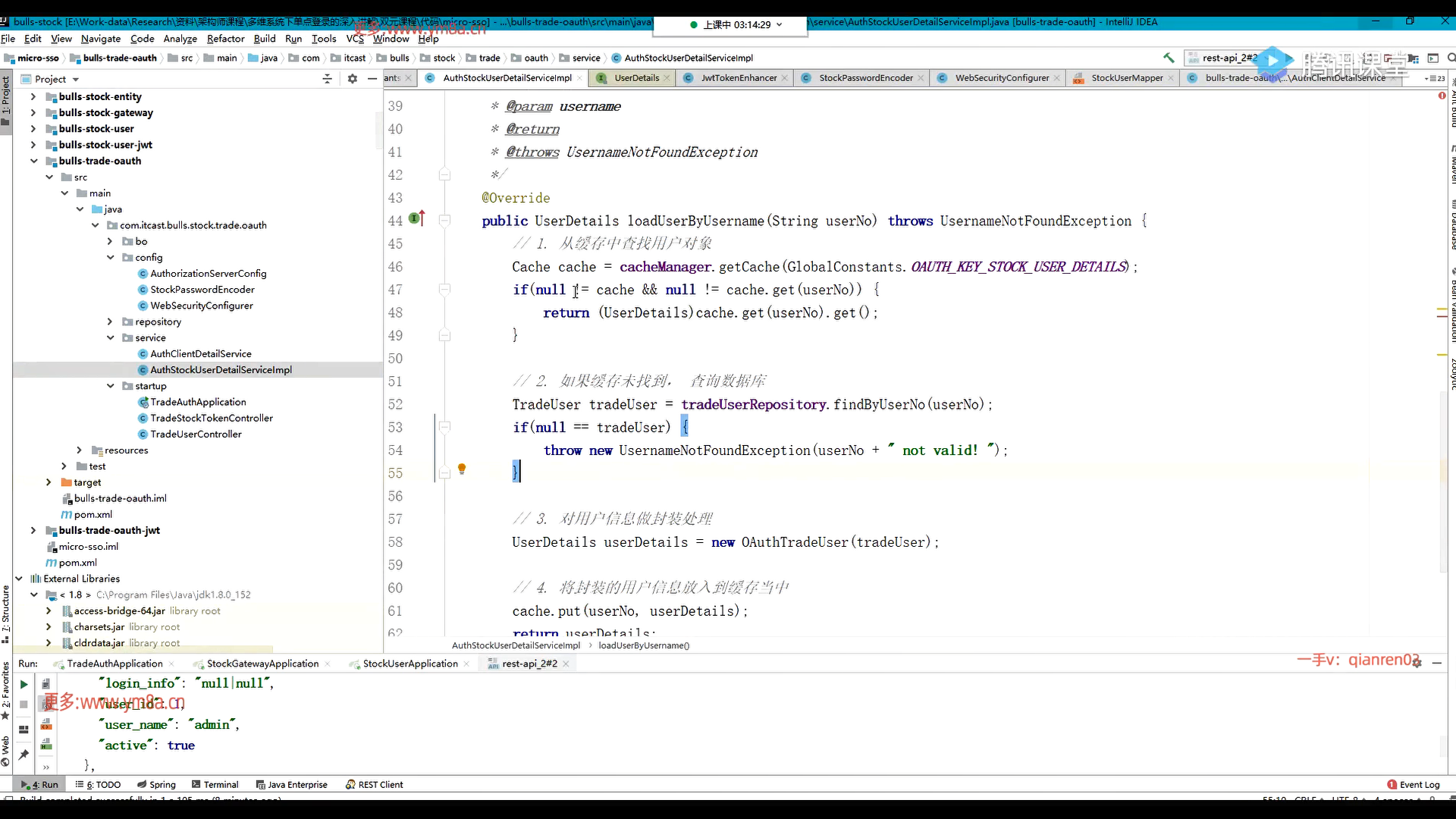Select TradeUserController in project tree
This screenshot has height=819, width=1456.
196,435
